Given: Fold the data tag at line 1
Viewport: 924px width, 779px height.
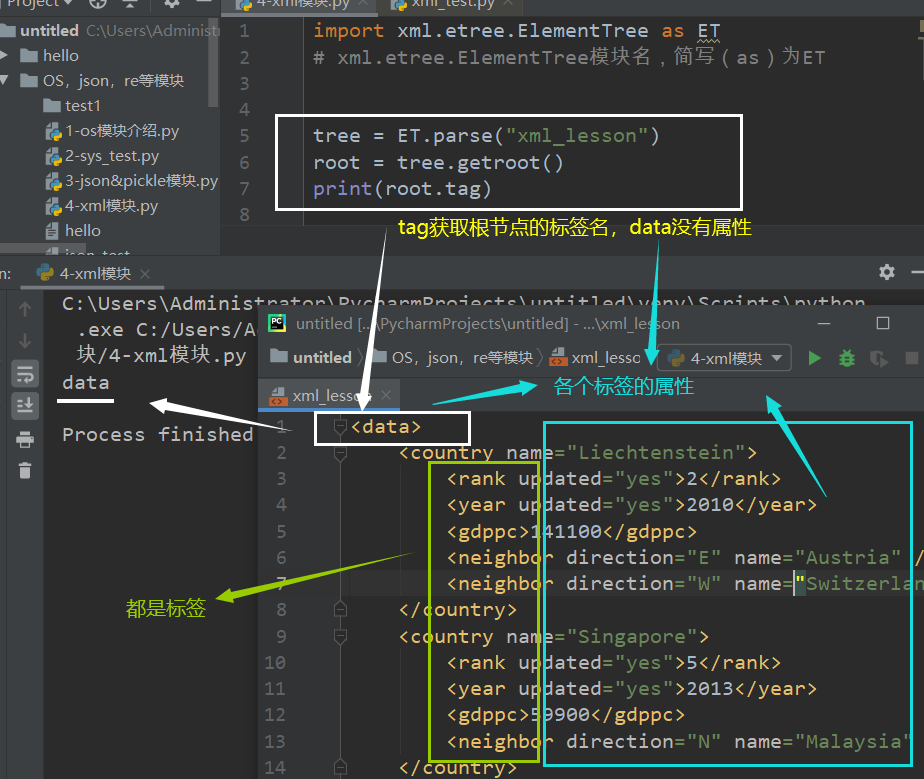Looking at the screenshot, I should pyautogui.click(x=340, y=426).
